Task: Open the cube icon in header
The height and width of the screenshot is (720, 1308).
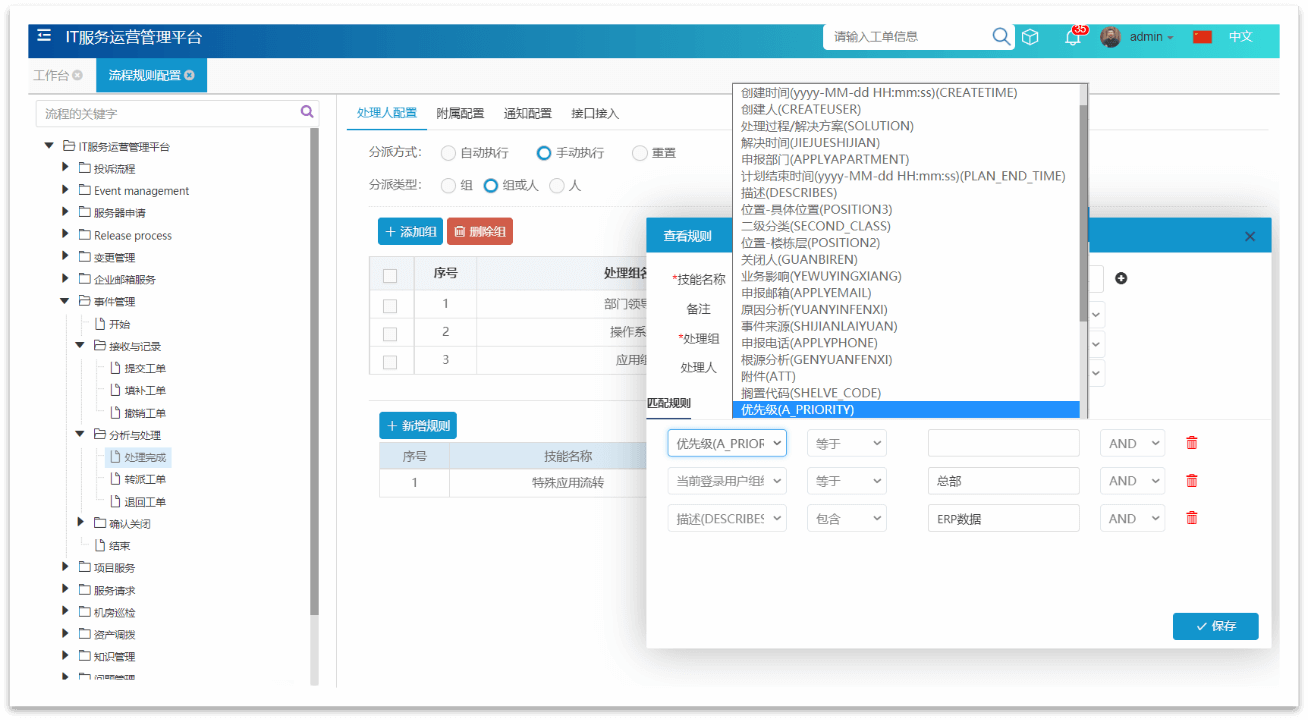Action: coord(1030,37)
